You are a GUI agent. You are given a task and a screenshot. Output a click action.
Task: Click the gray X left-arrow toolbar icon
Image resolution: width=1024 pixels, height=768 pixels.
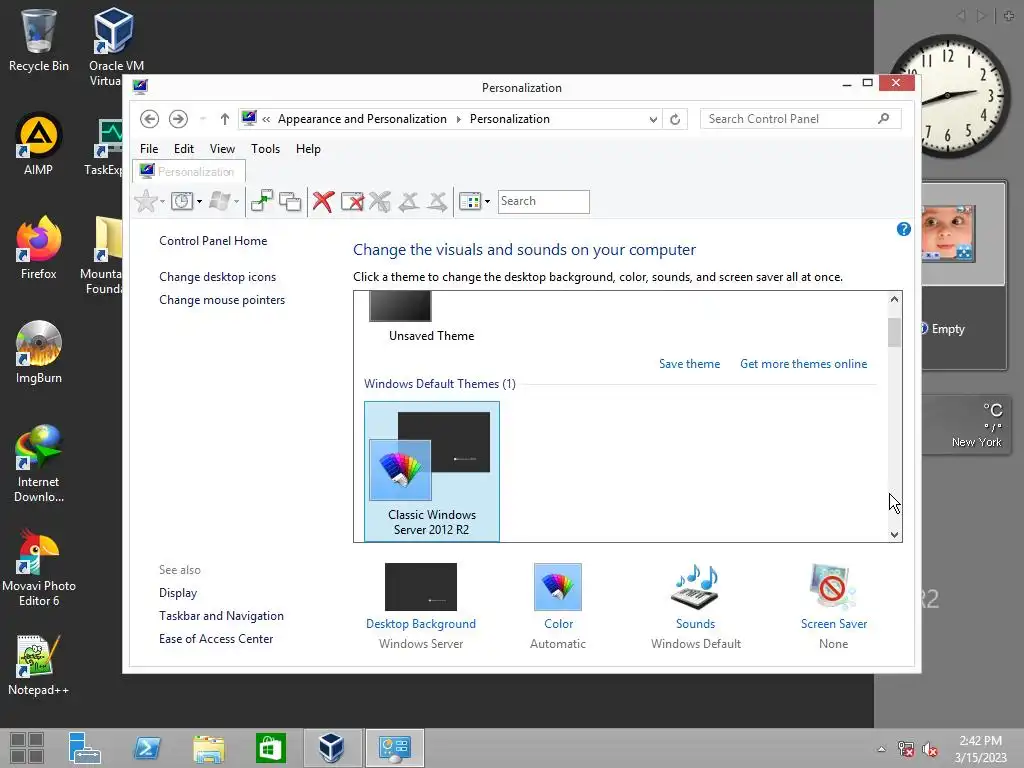coord(409,201)
